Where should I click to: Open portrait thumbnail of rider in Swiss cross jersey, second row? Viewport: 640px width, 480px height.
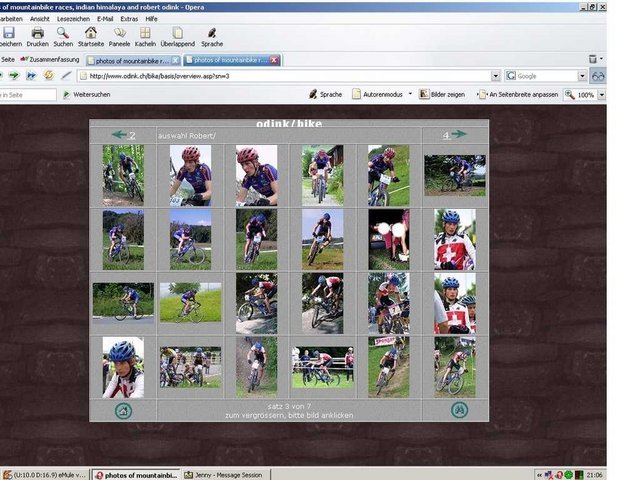pos(455,240)
